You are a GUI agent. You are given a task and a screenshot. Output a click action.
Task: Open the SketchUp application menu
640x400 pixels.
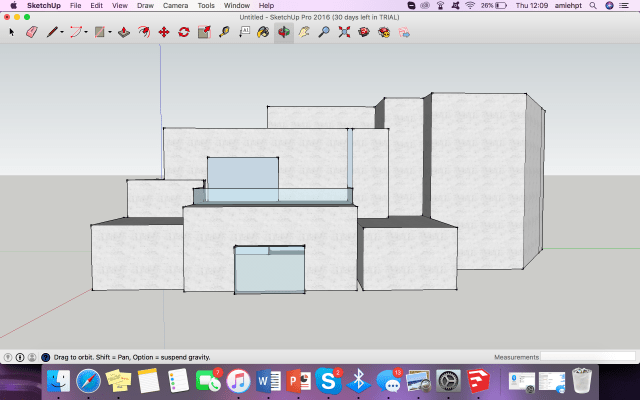(x=44, y=6)
